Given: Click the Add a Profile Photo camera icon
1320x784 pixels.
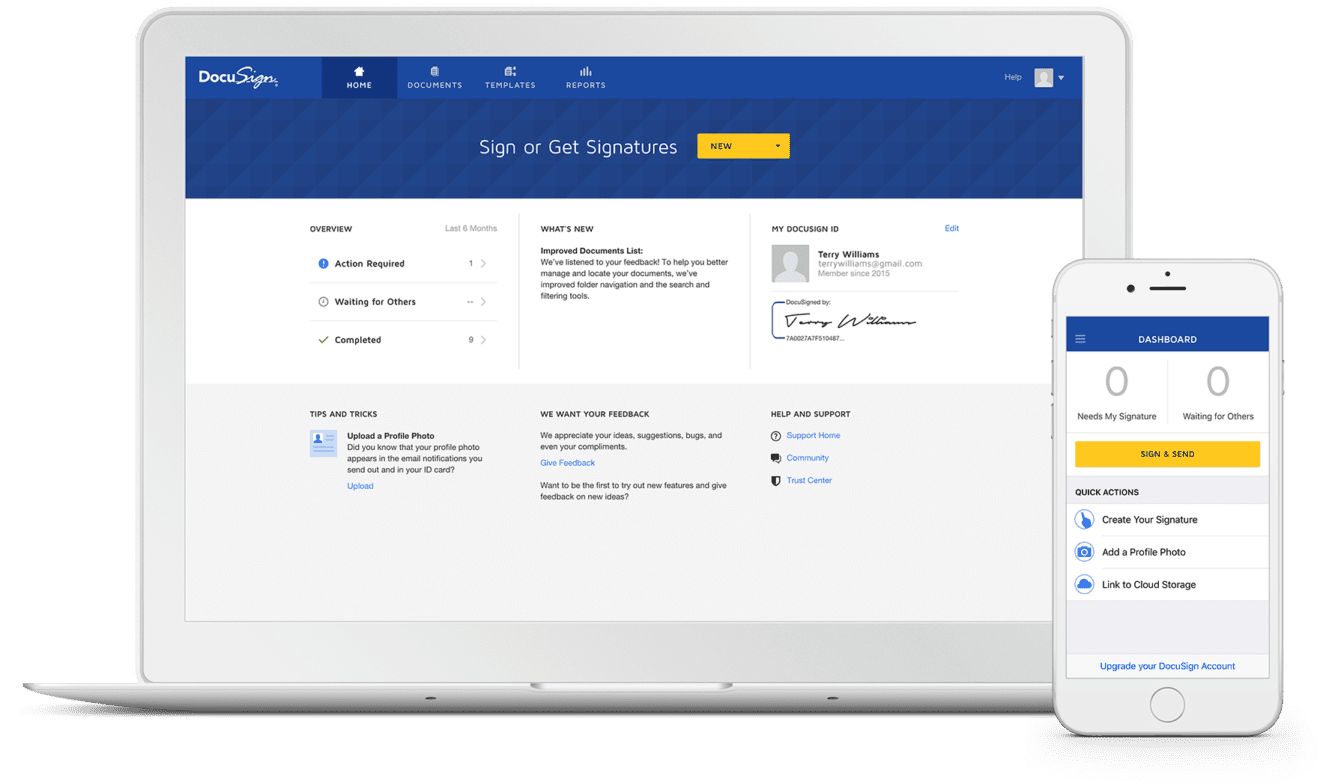Looking at the screenshot, I should coord(1084,552).
